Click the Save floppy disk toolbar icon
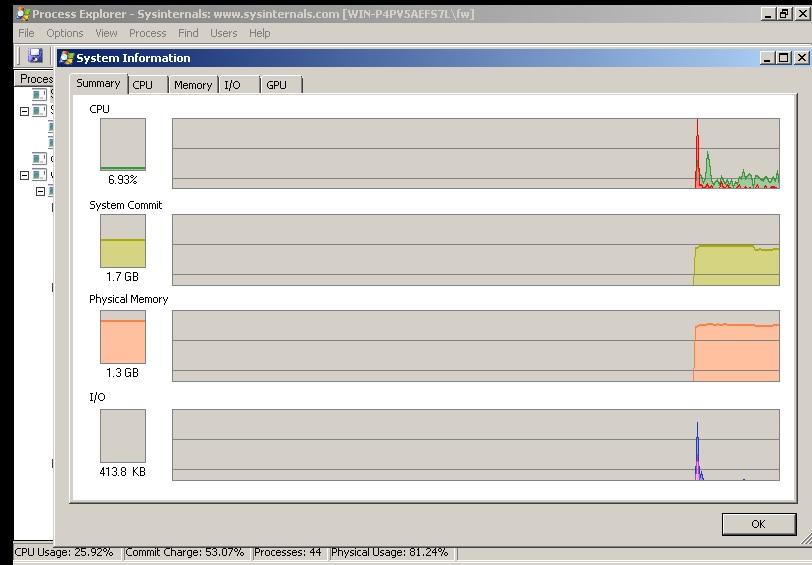The width and height of the screenshot is (812, 565). coord(35,55)
